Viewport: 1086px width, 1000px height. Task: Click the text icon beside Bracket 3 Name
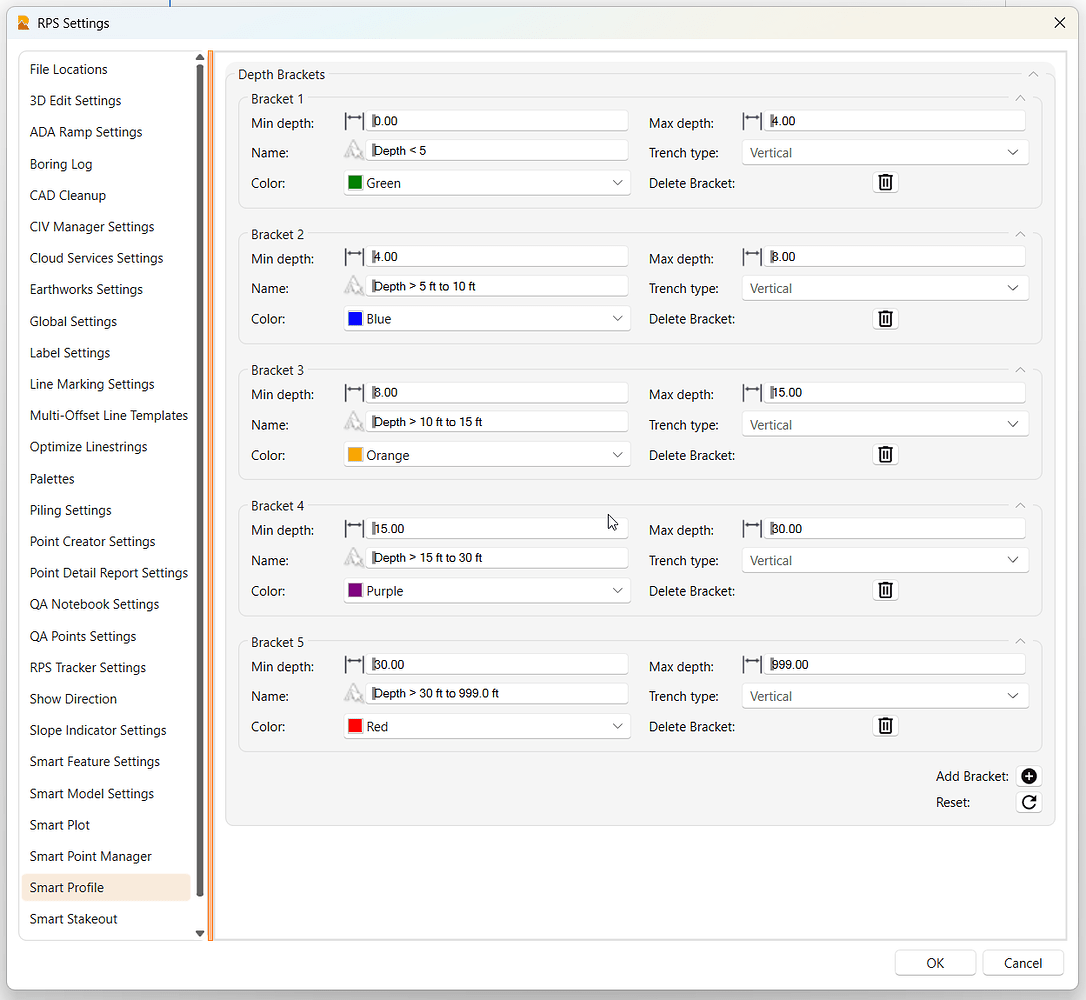click(x=354, y=421)
